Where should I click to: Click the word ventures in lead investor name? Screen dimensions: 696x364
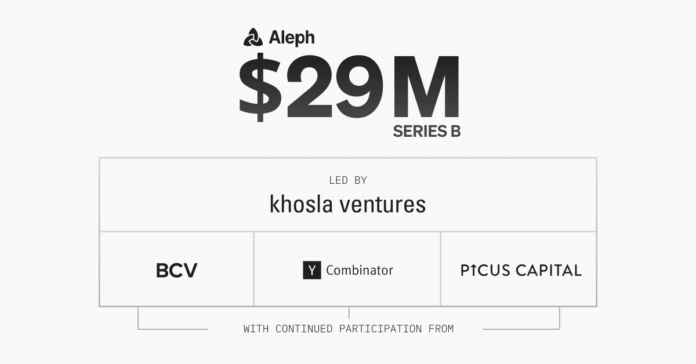point(383,206)
